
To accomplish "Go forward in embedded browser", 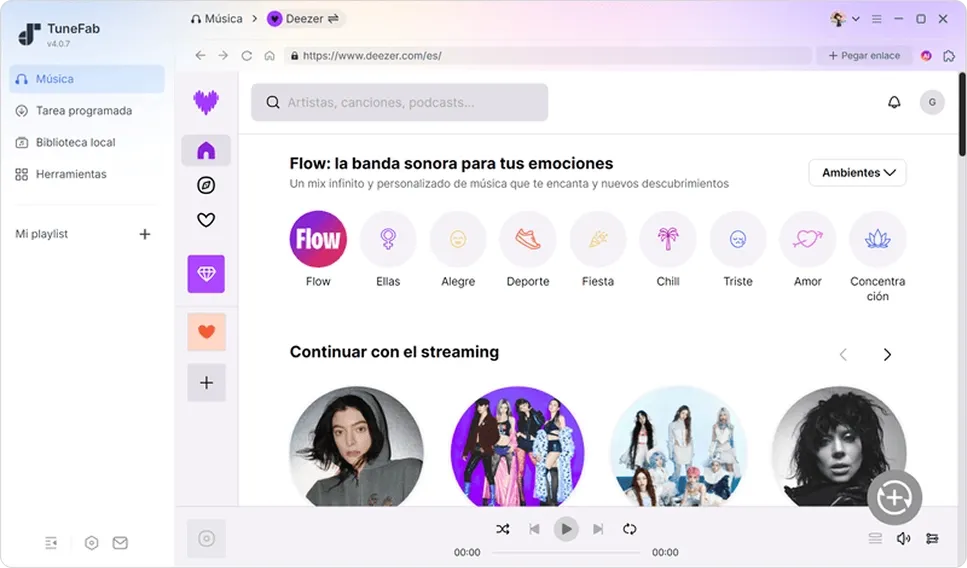I will [x=223, y=56].
